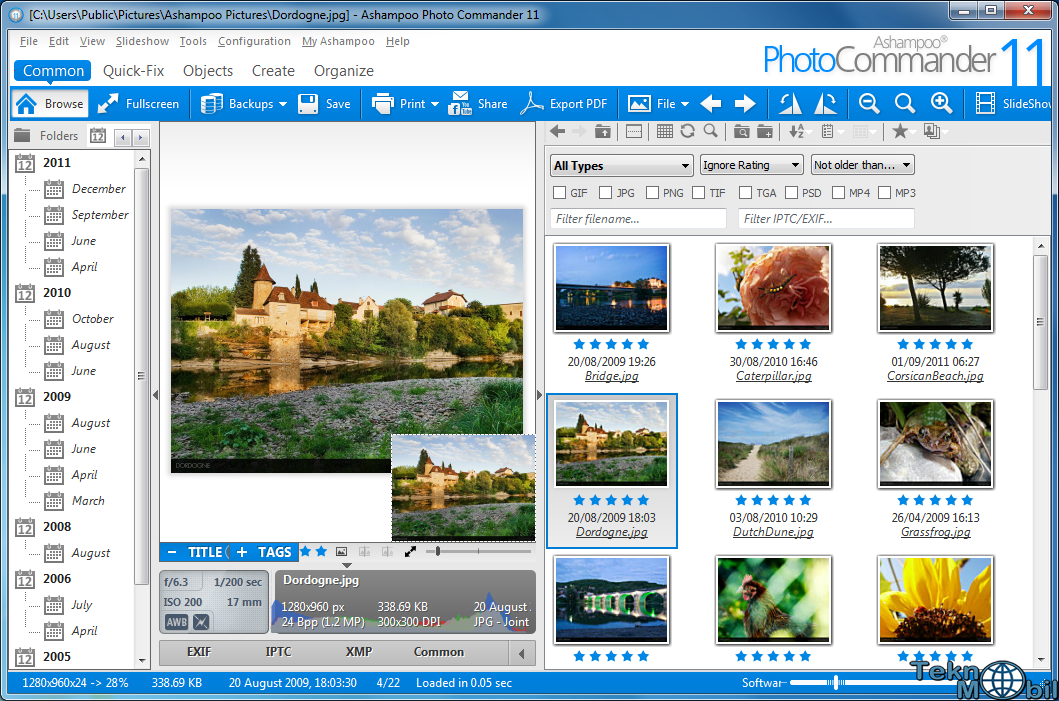
Task: Open the Folders view icon
Action: (22, 136)
